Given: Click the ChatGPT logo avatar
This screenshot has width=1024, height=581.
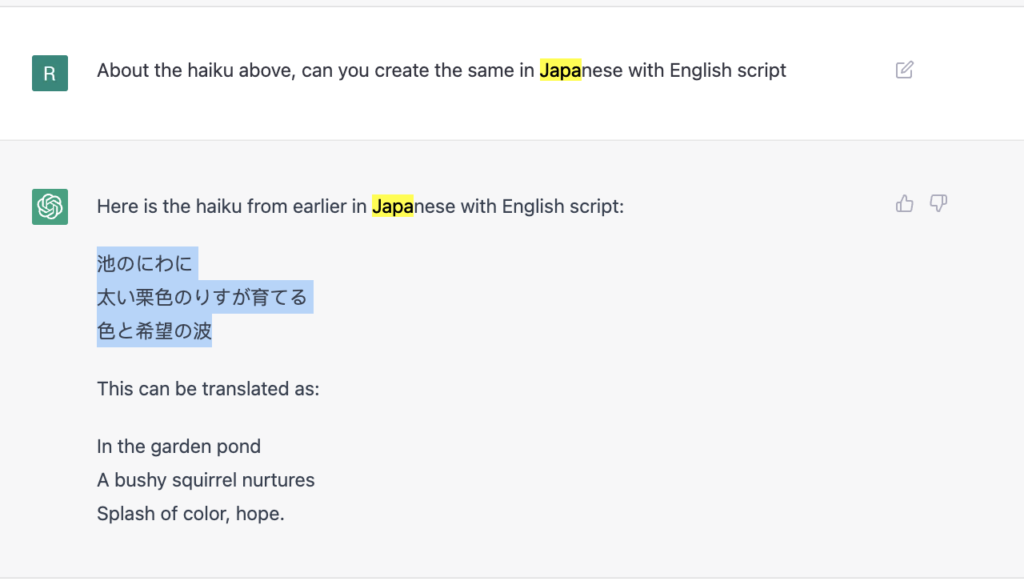Looking at the screenshot, I should click(x=50, y=207).
